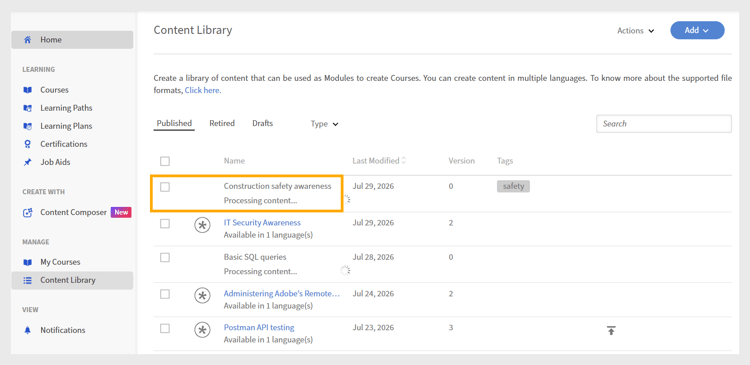Open Certifications in sidebar
The width and height of the screenshot is (750, 365).
(x=64, y=144)
